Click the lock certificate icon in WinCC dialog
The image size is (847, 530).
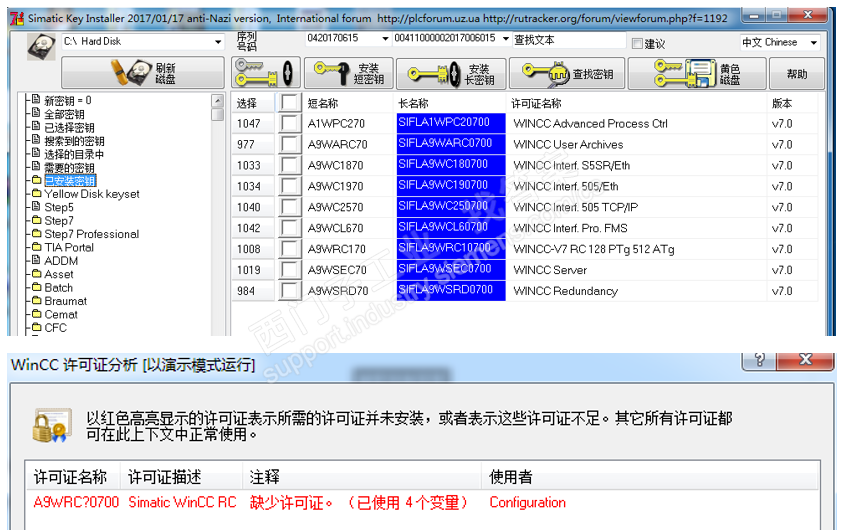52,426
